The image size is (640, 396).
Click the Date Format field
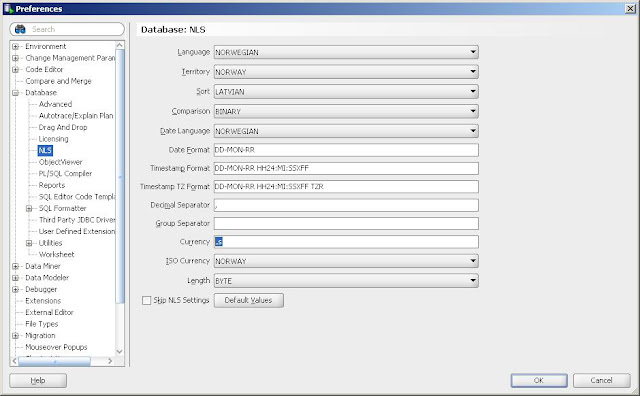tap(346, 150)
